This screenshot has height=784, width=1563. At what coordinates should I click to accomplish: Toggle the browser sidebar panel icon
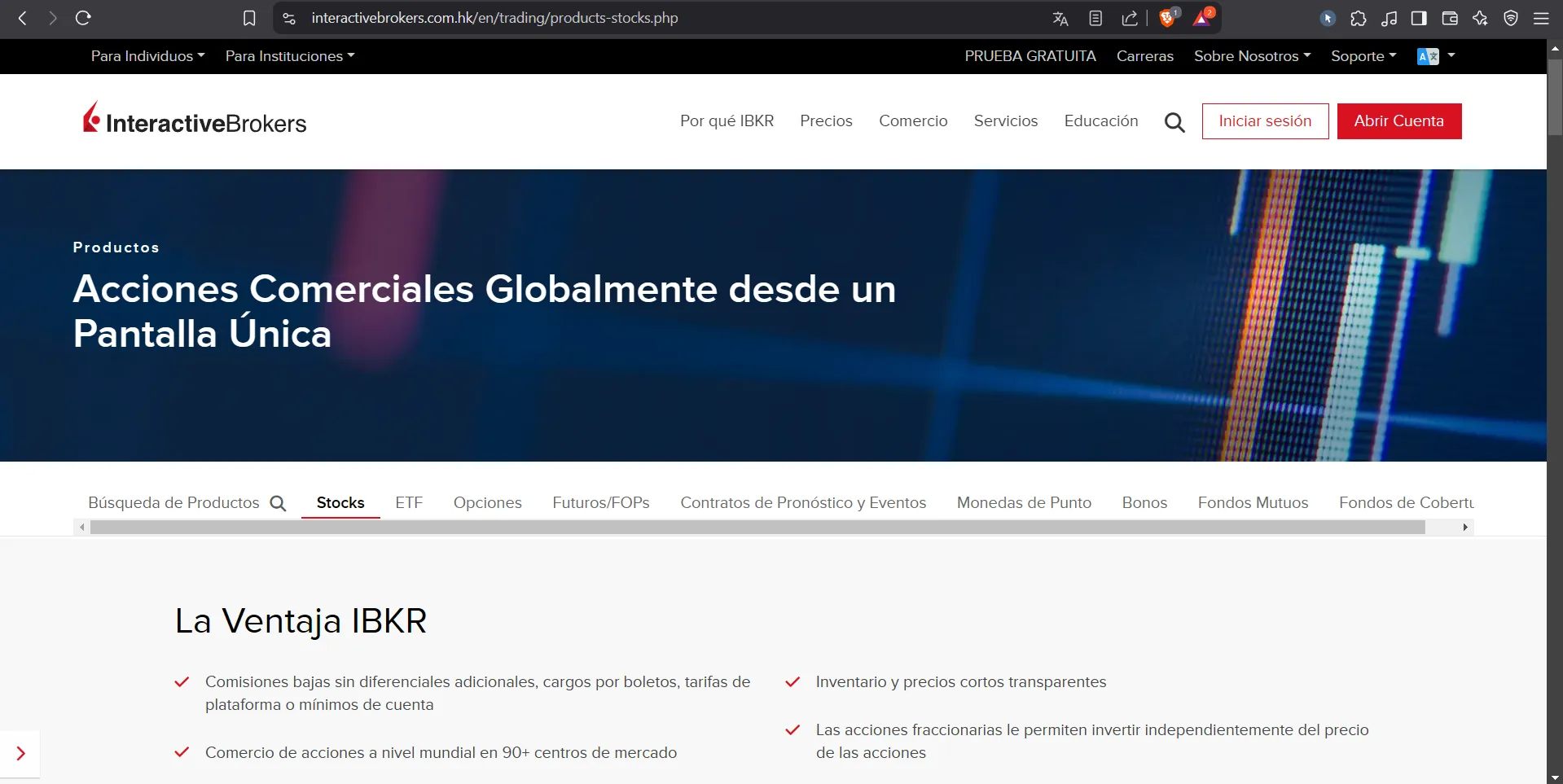click(1419, 18)
